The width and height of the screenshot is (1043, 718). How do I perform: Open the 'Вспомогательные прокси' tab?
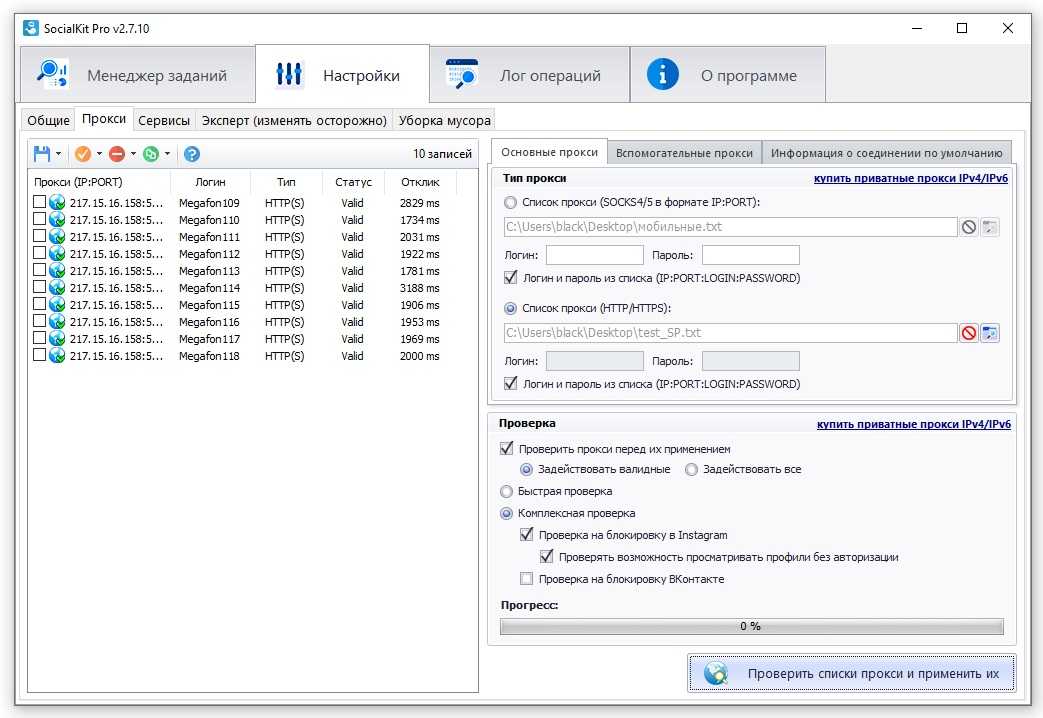pos(684,153)
